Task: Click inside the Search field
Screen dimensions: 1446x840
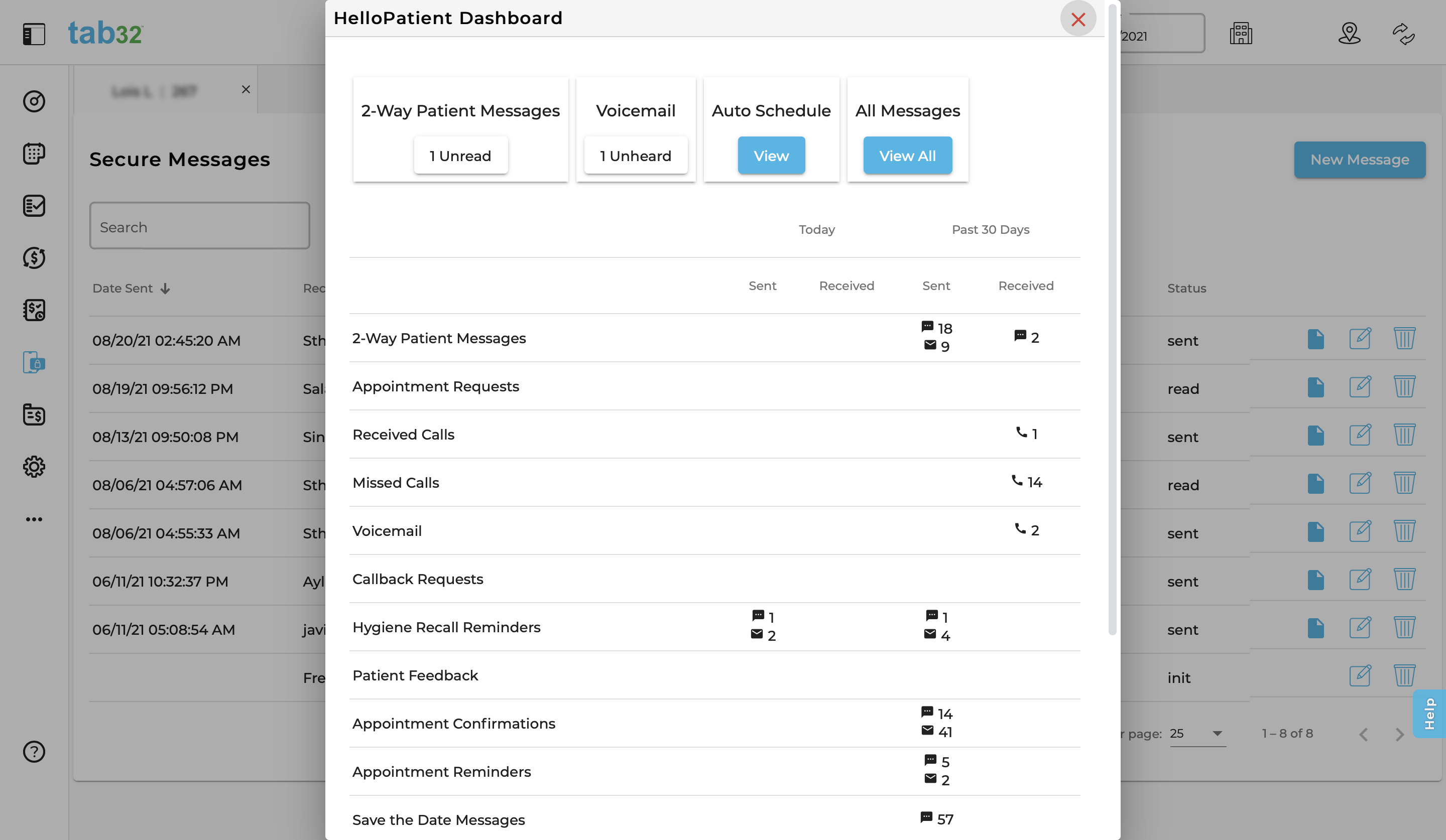Action: coord(199,226)
